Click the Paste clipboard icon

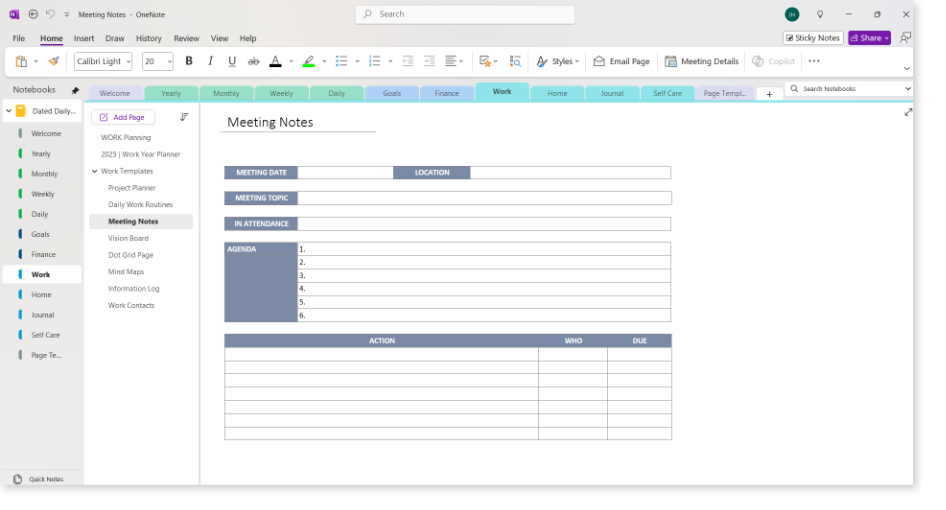pos(21,62)
